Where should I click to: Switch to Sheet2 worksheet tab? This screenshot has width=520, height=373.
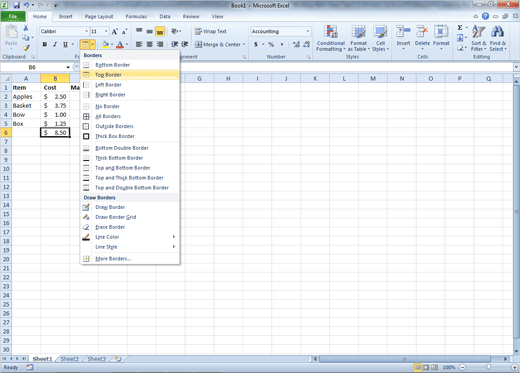69,359
